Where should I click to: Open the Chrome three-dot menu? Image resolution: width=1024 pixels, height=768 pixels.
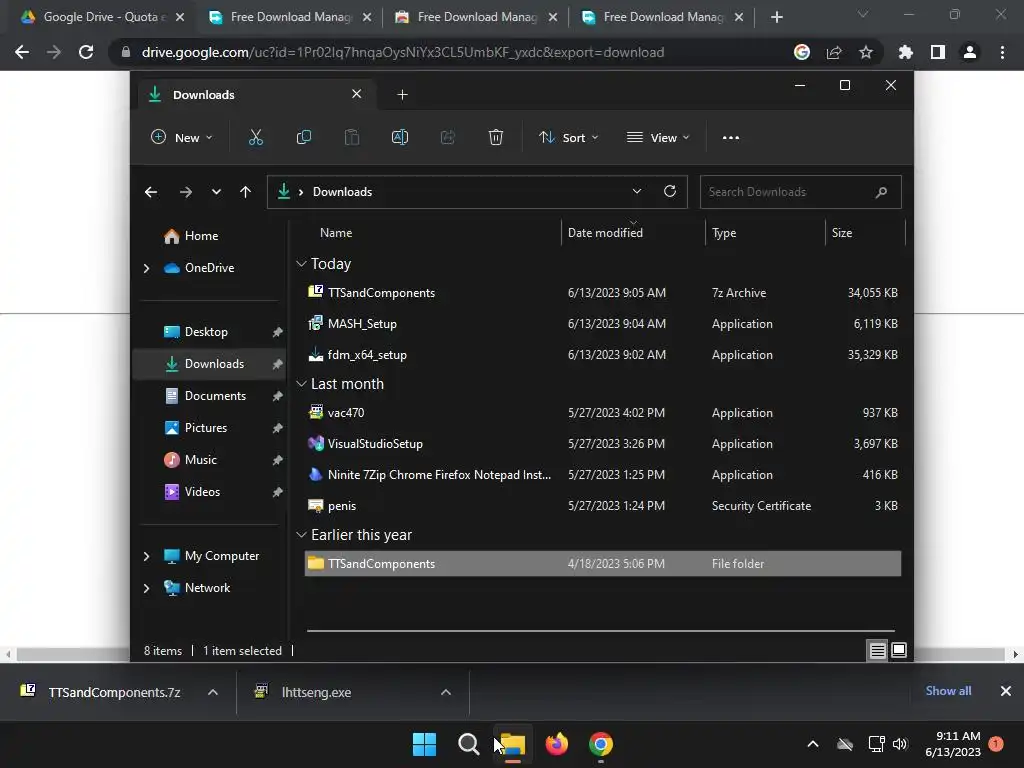tap(1002, 52)
